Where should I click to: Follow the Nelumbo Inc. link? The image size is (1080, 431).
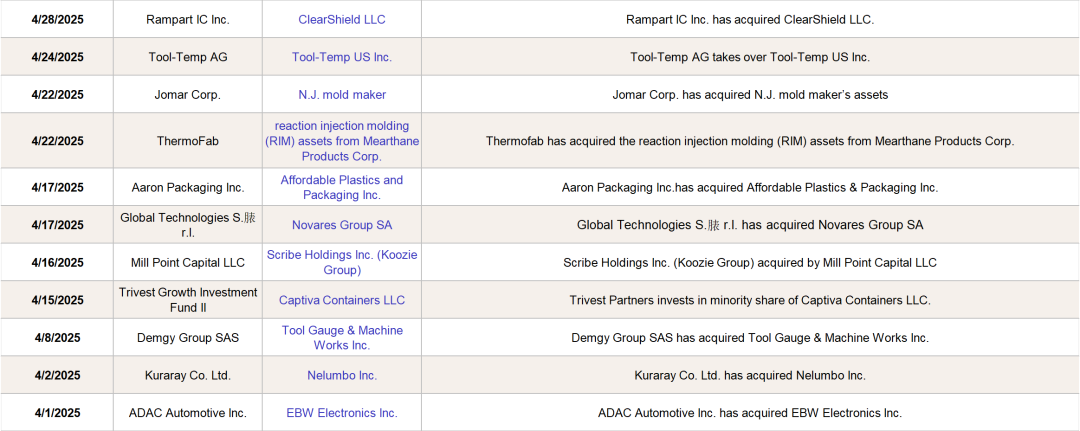(x=341, y=375)
